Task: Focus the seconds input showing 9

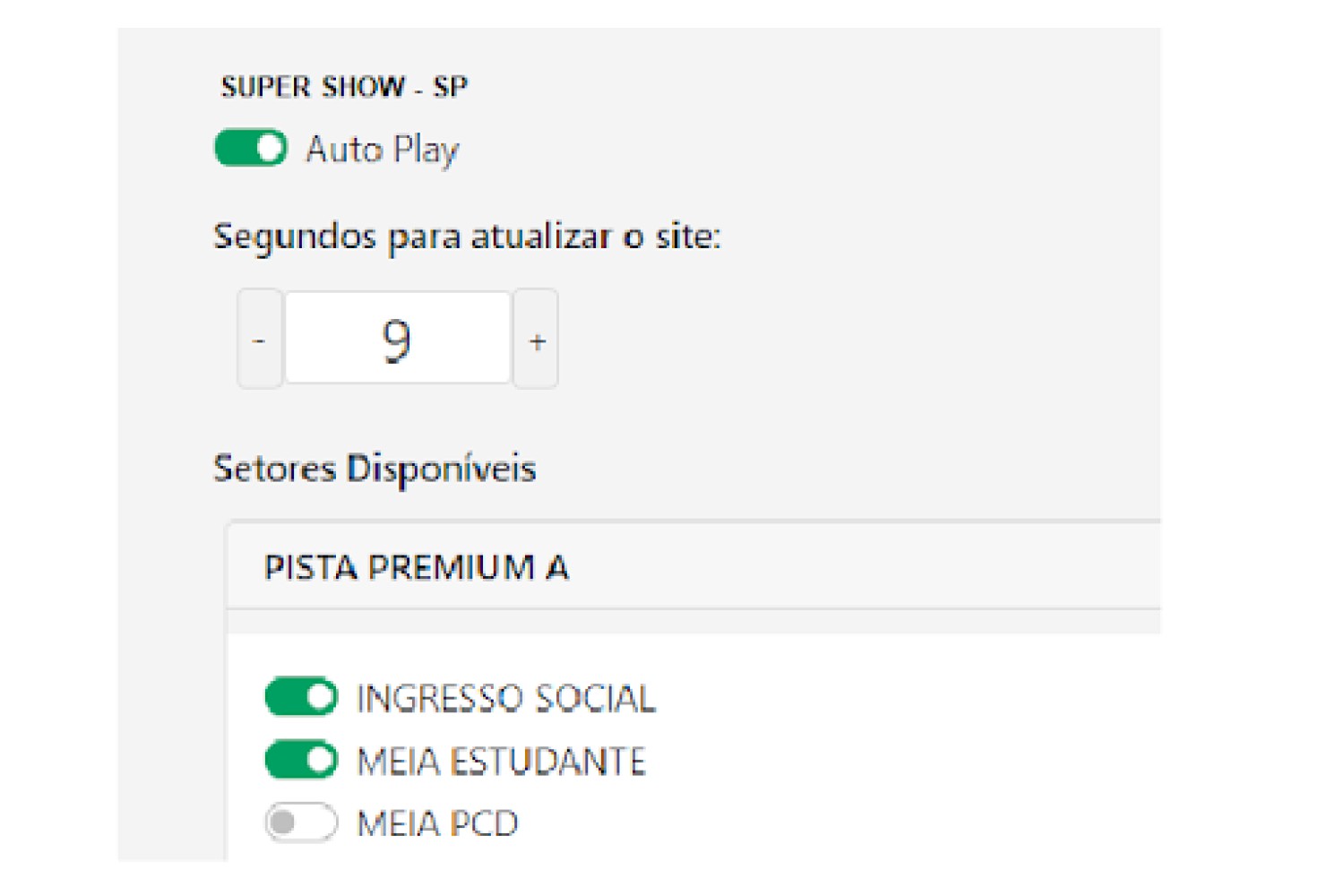Action: tap(398, 339)
